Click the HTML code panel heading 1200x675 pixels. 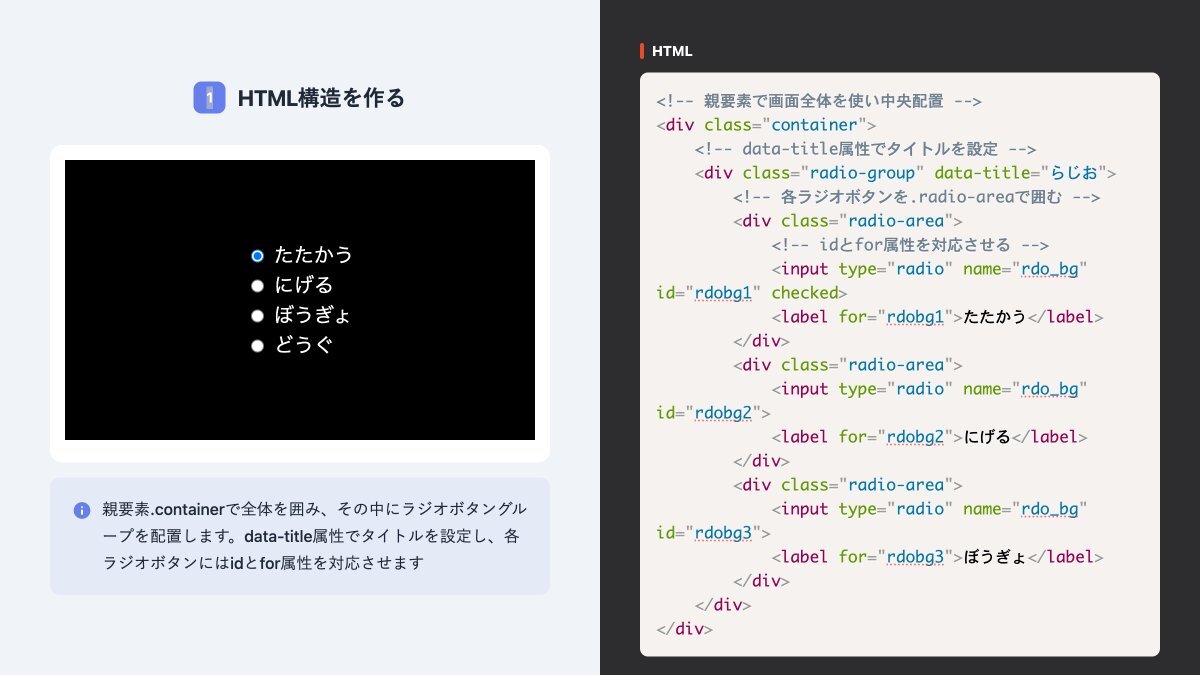click(671, 51)
